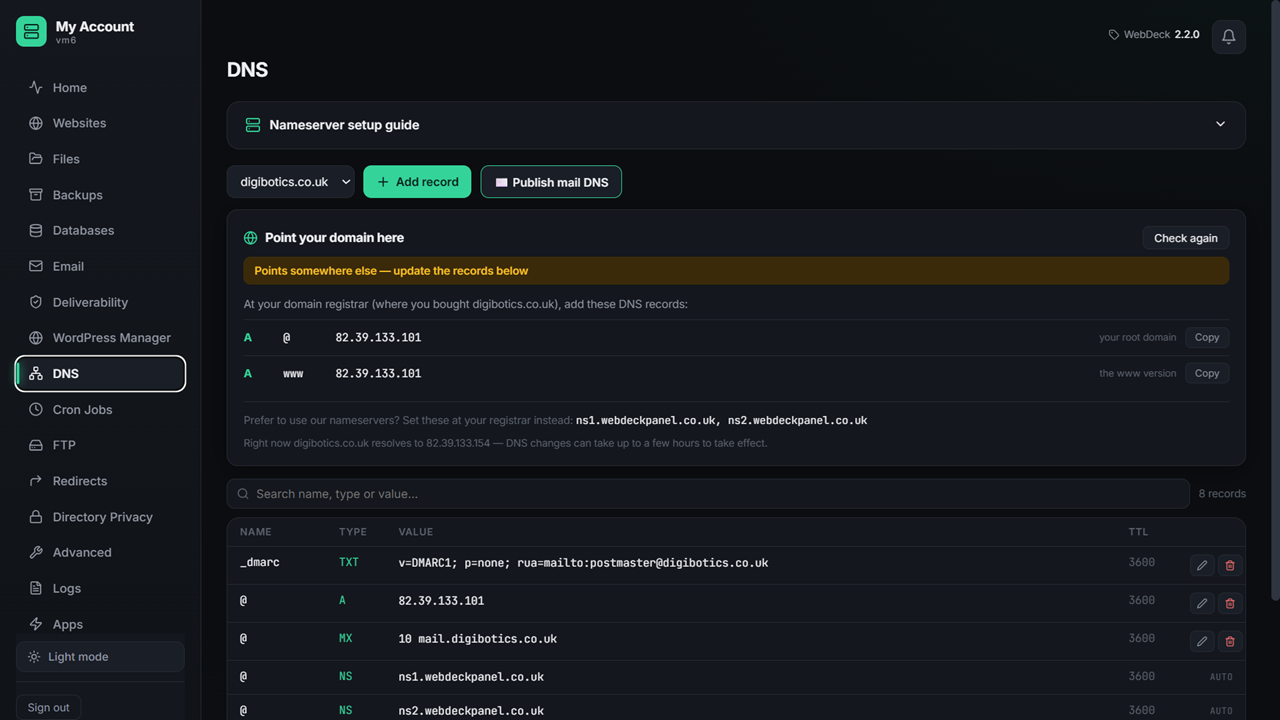Delete the 82.39.133.101 A record
1280x720 pixels.
click(x=1230, y=603)
